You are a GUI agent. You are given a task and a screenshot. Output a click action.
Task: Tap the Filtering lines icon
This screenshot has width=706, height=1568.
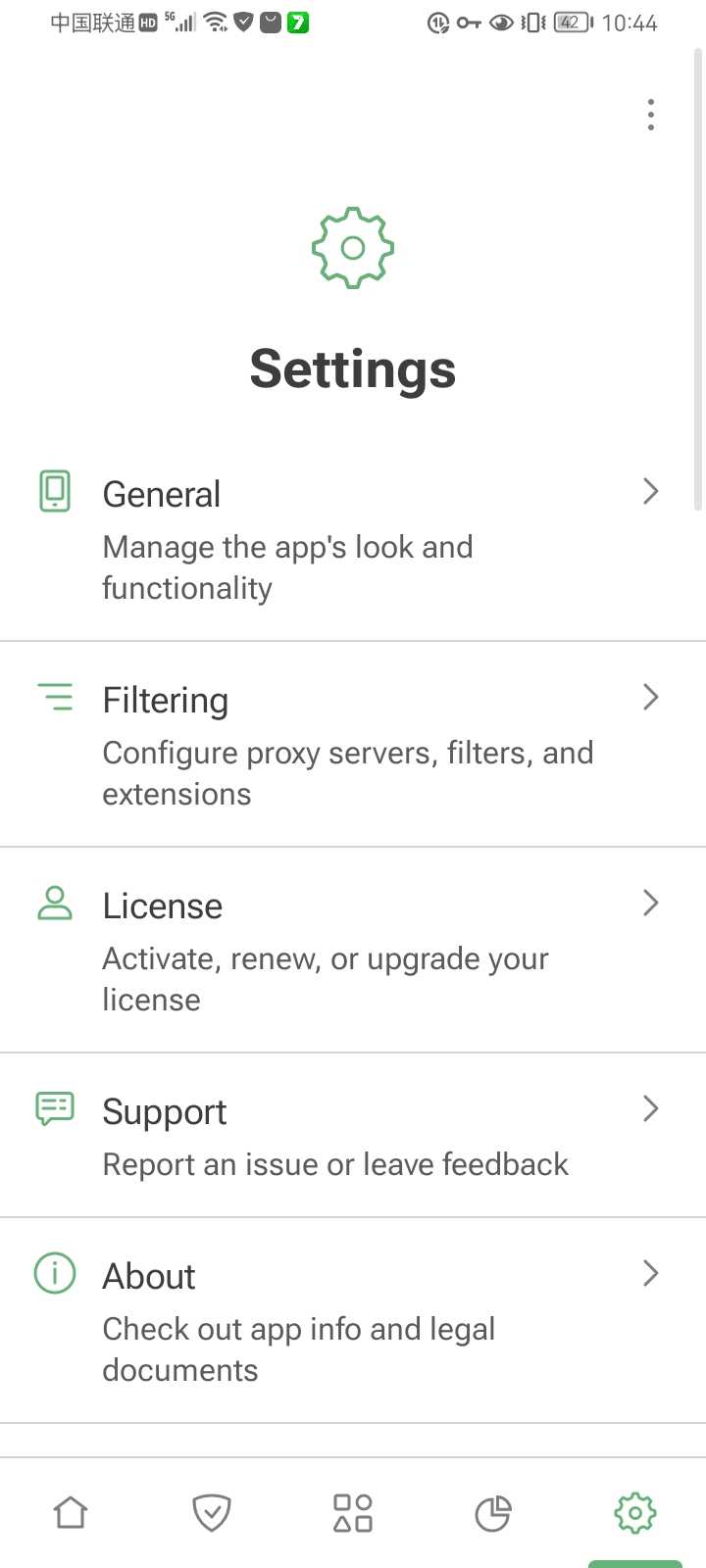[x=55, y=697]
